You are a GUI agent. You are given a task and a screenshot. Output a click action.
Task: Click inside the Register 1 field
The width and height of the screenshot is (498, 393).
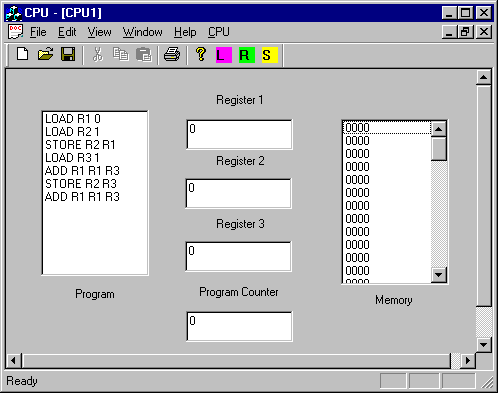point(239,134)
